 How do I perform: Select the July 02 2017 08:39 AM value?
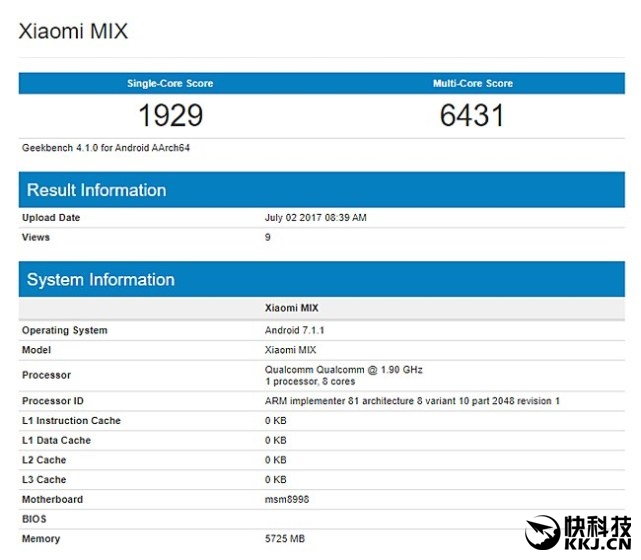(x=316, y=217)
